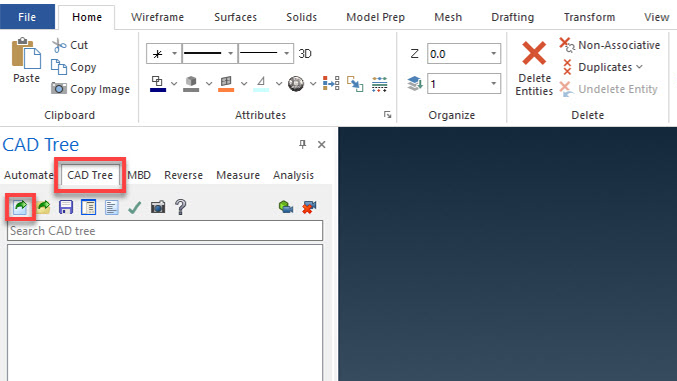Click the Levels layers icon
The width and height of the screenshot is (677, 381).
[x=414, y=83]
